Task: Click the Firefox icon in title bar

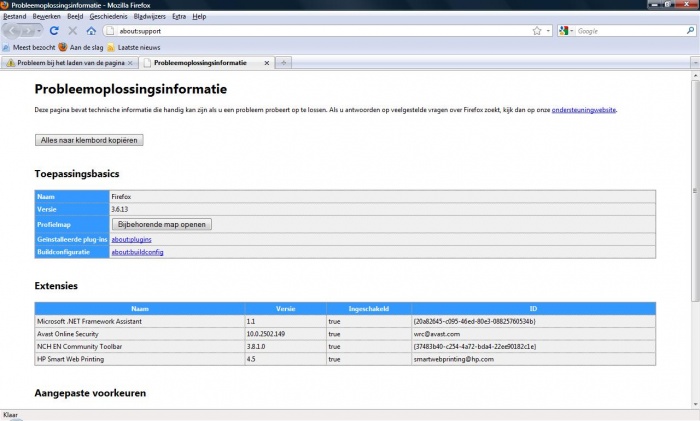Action: [x=4, y=5]
